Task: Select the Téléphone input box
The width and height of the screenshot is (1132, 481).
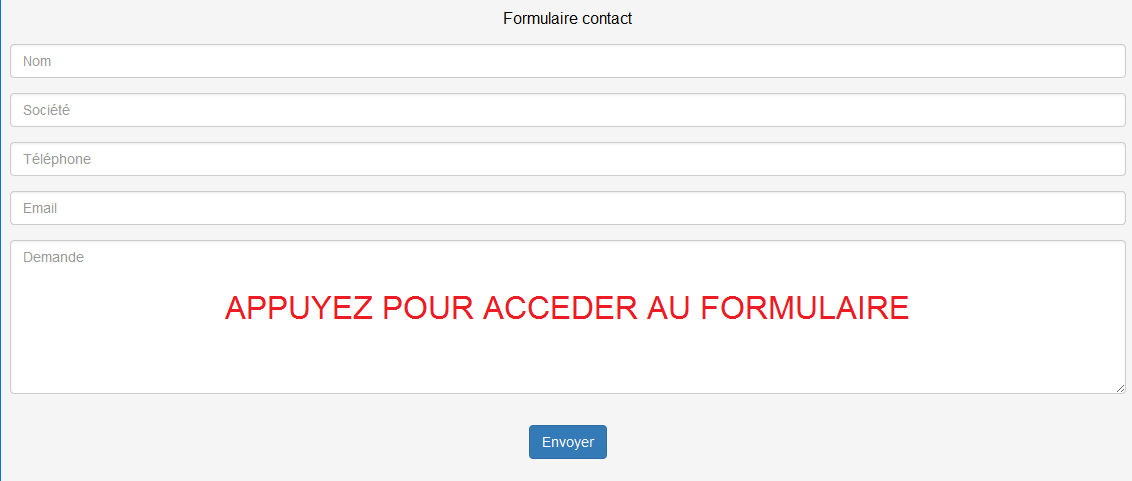Action: click(568, 159)
